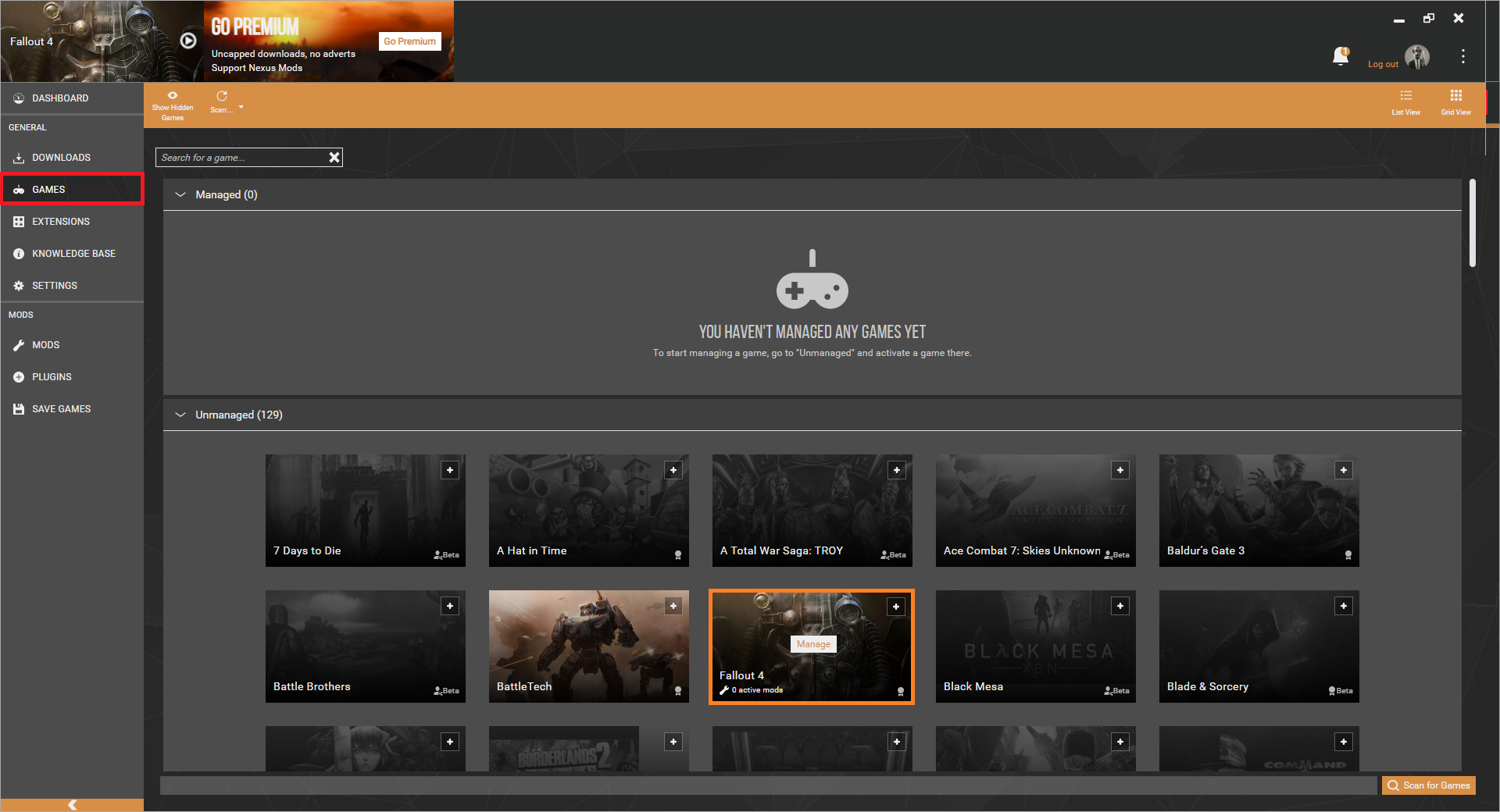
Task: Open the notifications bell
Action: pyautogui.click(x=1341, y=56)
